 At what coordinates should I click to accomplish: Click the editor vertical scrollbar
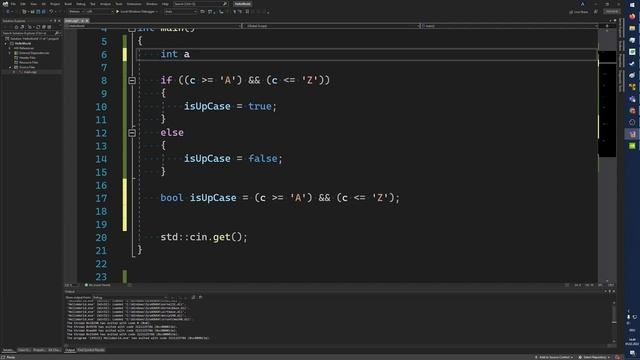pos(607,155)
